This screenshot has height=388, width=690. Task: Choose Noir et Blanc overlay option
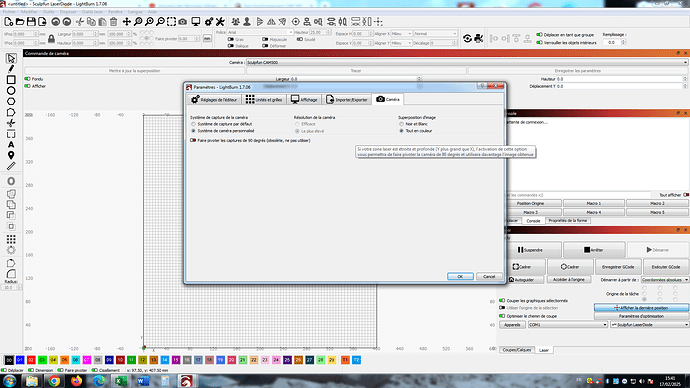(x=413, y=124)
